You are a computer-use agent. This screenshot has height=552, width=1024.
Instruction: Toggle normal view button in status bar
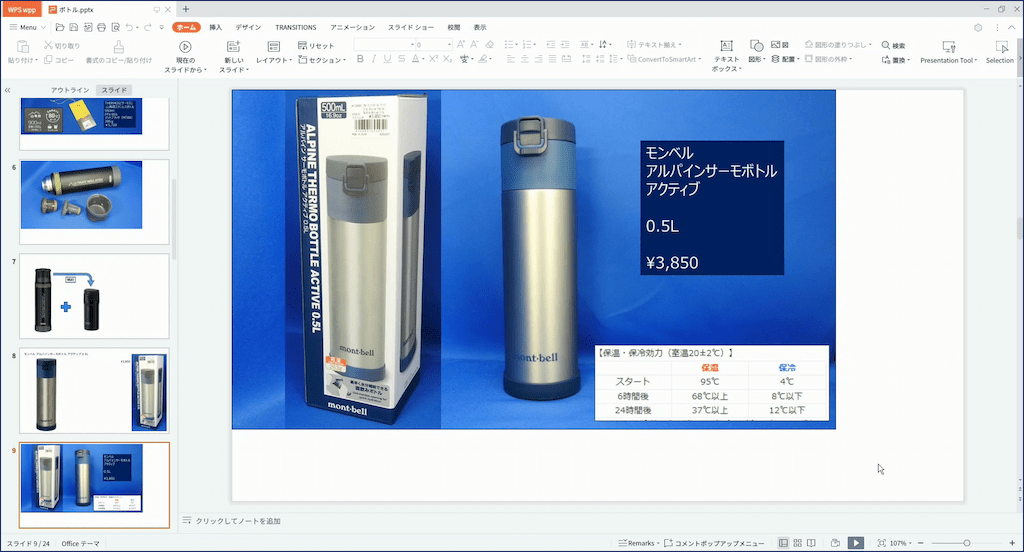[x=783, y=543]
